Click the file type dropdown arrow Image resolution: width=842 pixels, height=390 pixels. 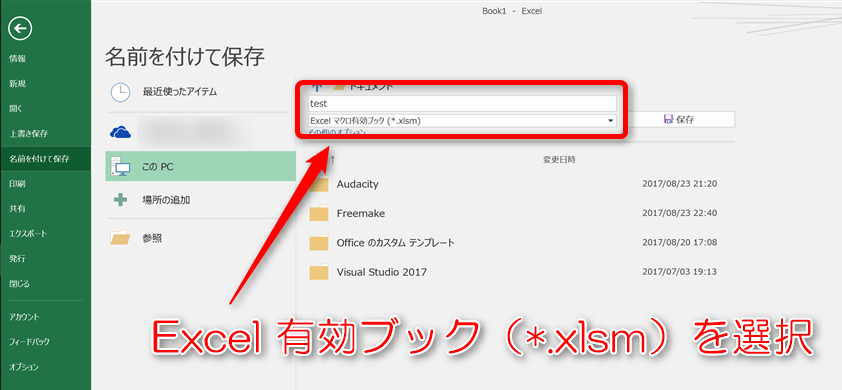pos(611,121)
